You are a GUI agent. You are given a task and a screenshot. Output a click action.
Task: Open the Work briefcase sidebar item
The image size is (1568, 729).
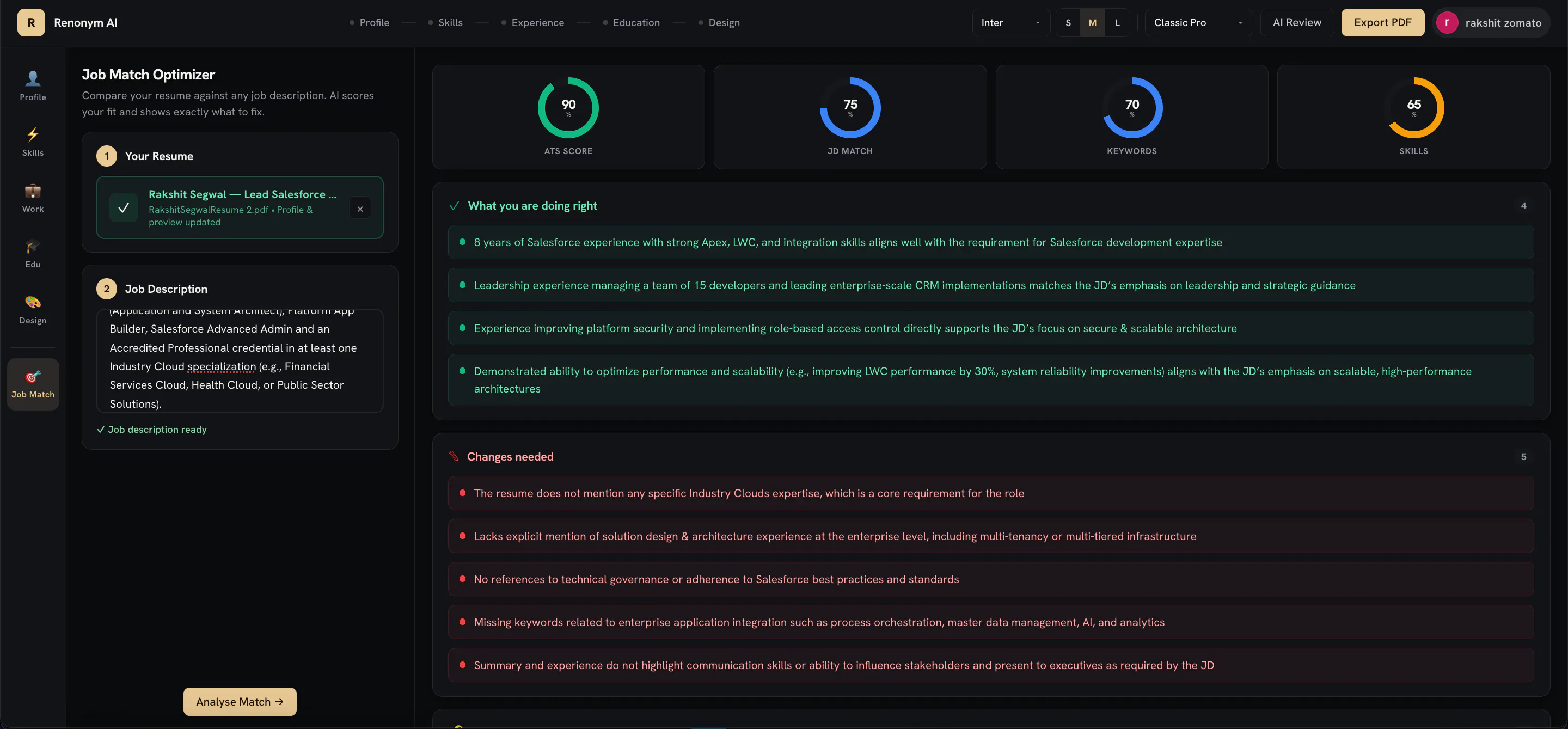coord(33,198)
